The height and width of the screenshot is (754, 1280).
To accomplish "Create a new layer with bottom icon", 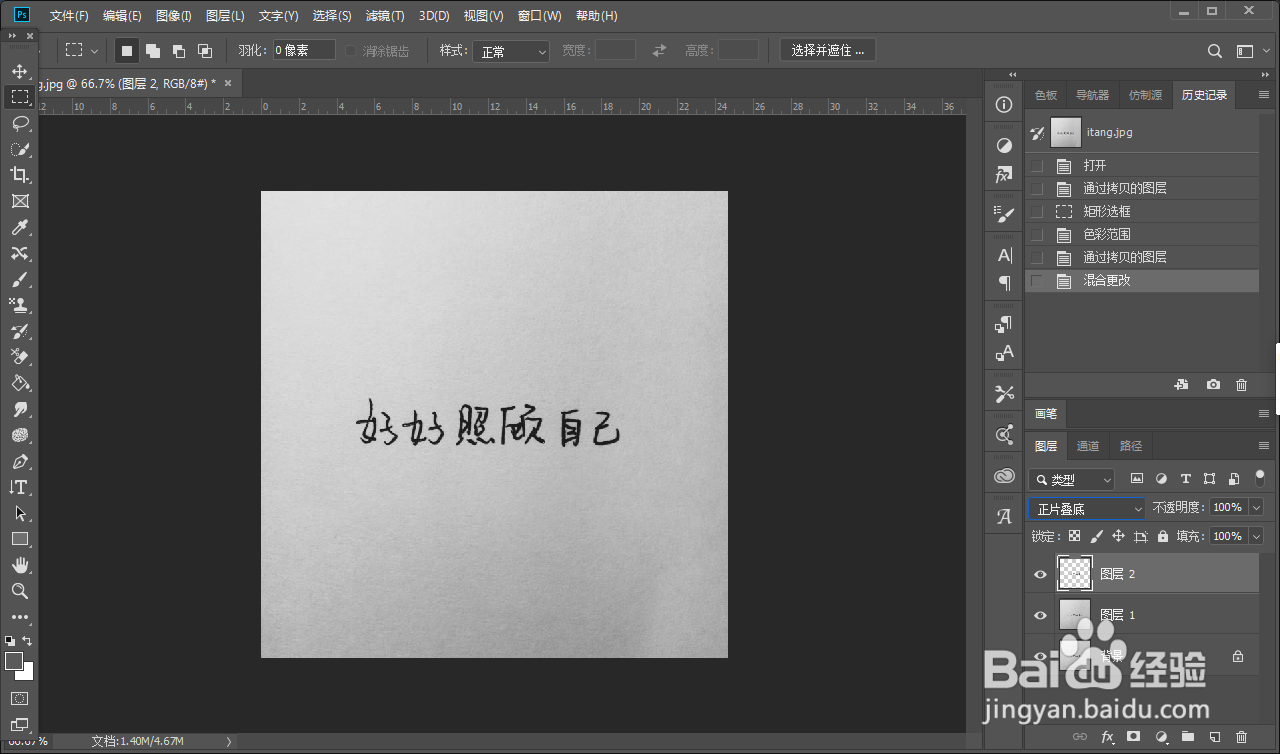I will click(1214, 737).
